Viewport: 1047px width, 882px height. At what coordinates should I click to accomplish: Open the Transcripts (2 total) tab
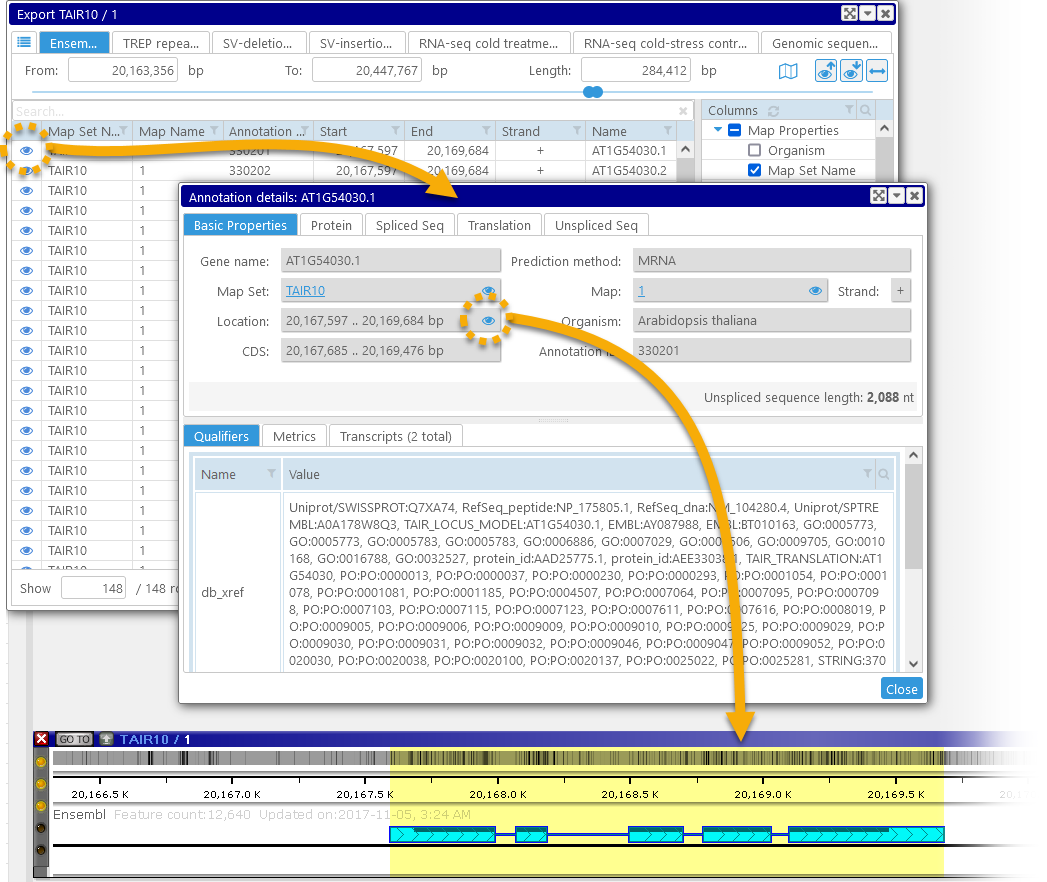[395, 436]
